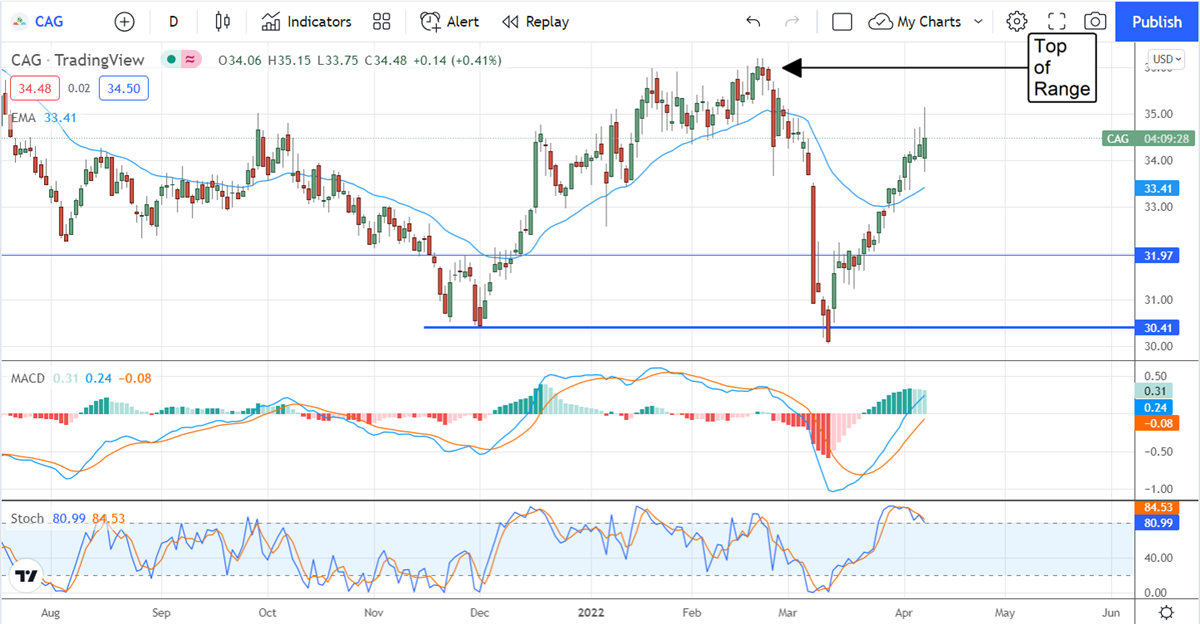Click the 34.48 sell price box

(x=35, y=89)
